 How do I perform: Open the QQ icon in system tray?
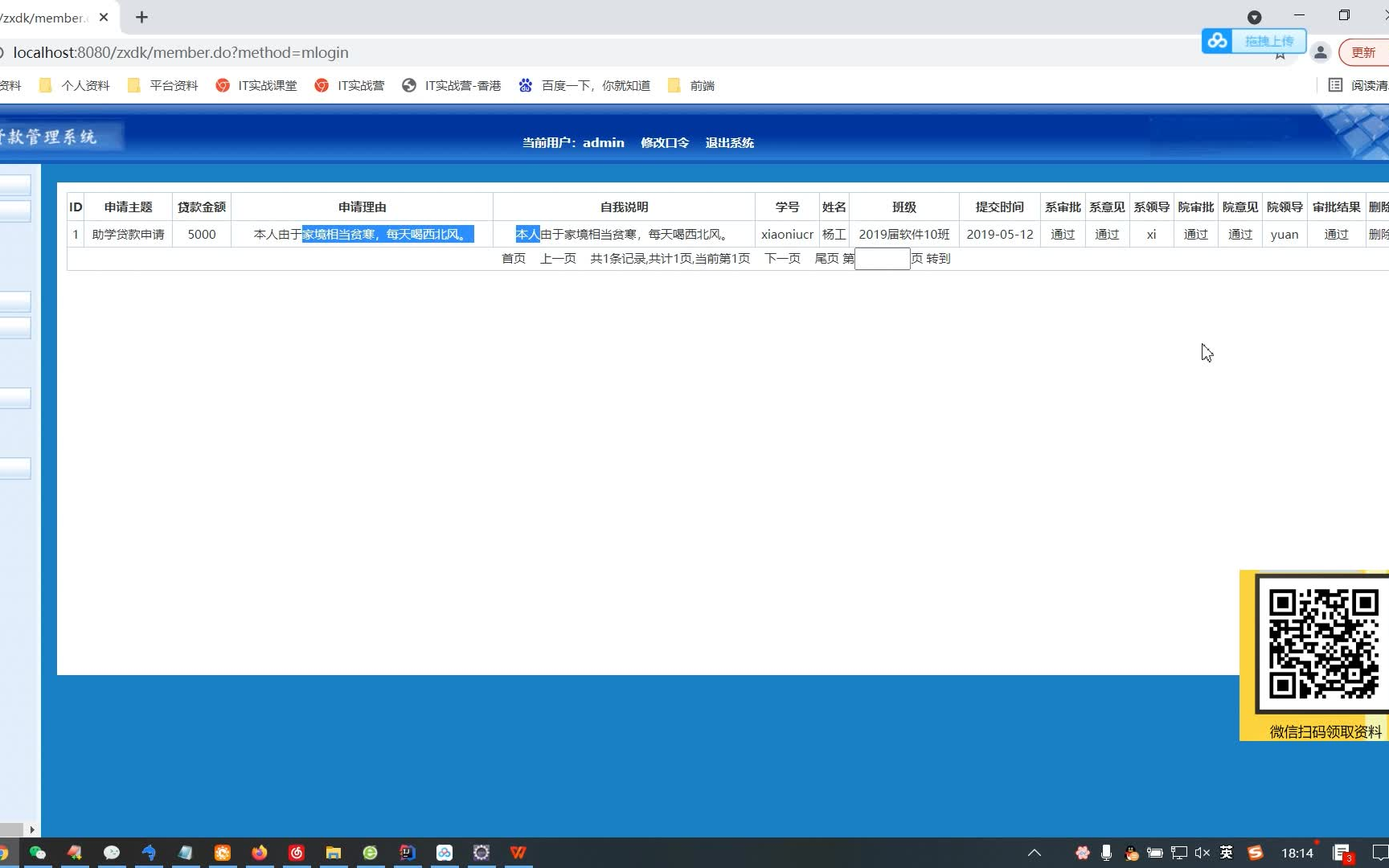click(x=1132, y=853)
